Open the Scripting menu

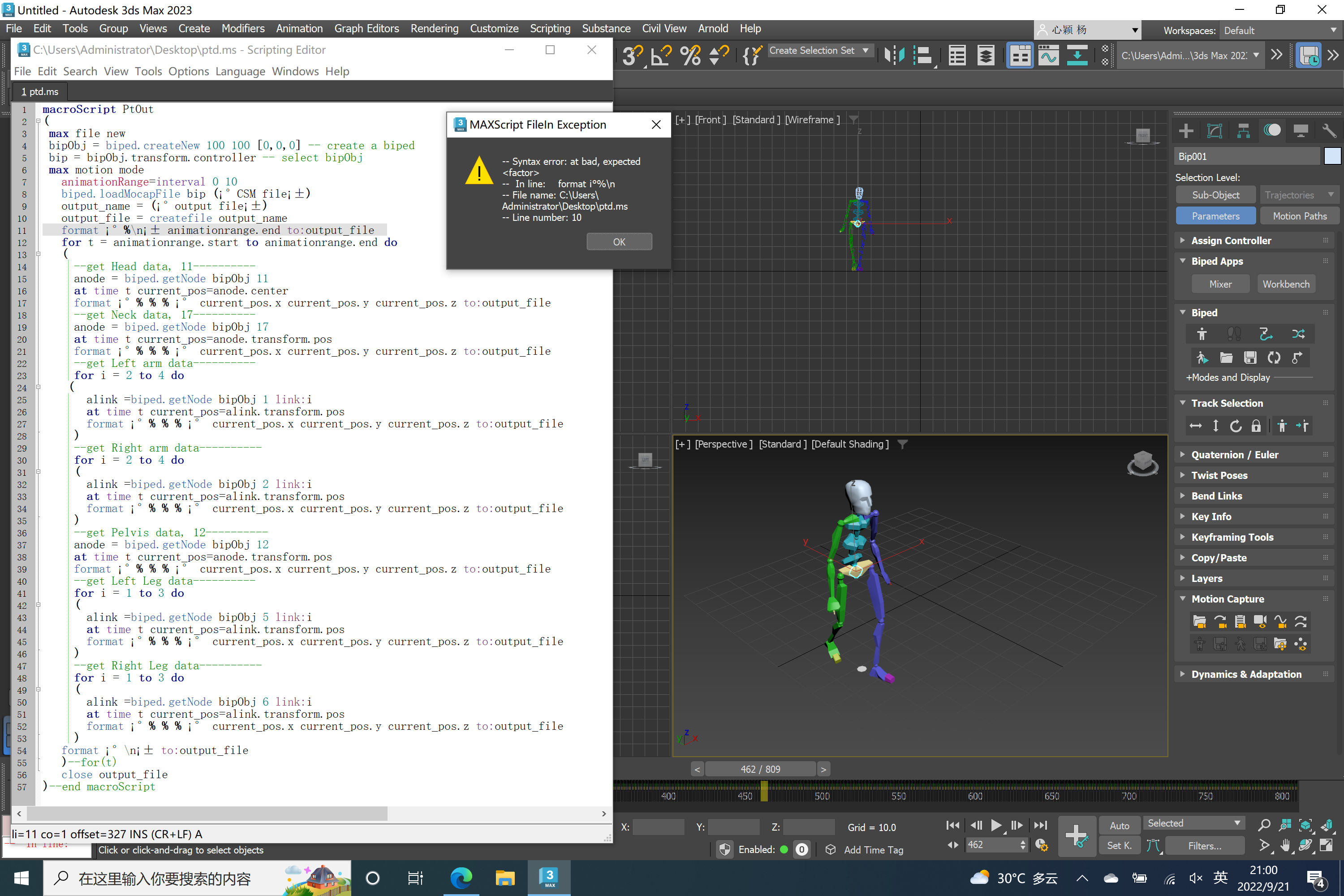pyautogui.click(x=549, y=29)
